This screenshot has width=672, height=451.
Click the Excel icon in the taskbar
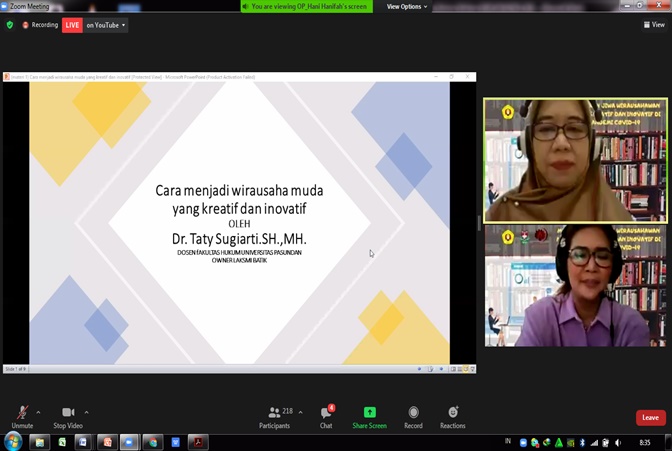(62, 442)
